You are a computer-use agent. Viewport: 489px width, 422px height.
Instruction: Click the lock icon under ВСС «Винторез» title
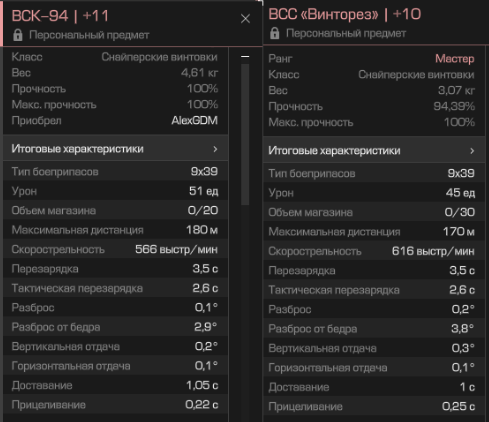pos(275,33)
